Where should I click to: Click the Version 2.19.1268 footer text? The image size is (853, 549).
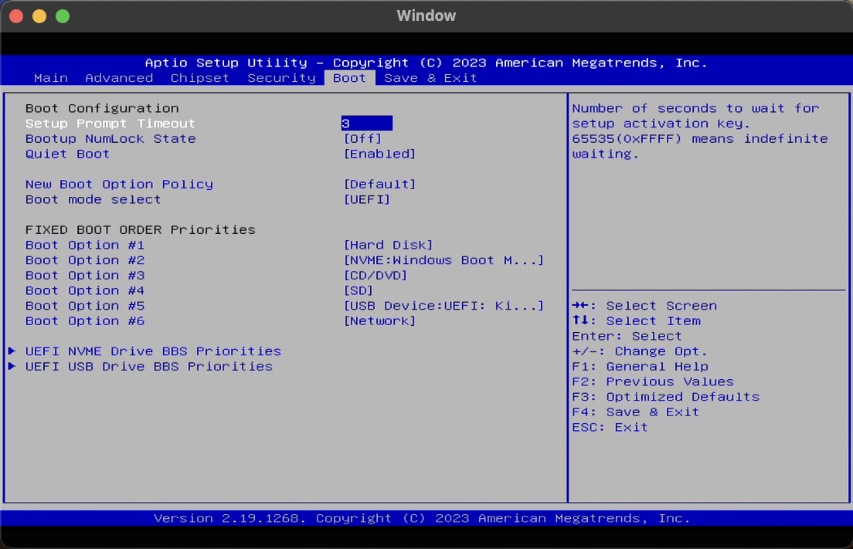[422, 519]
